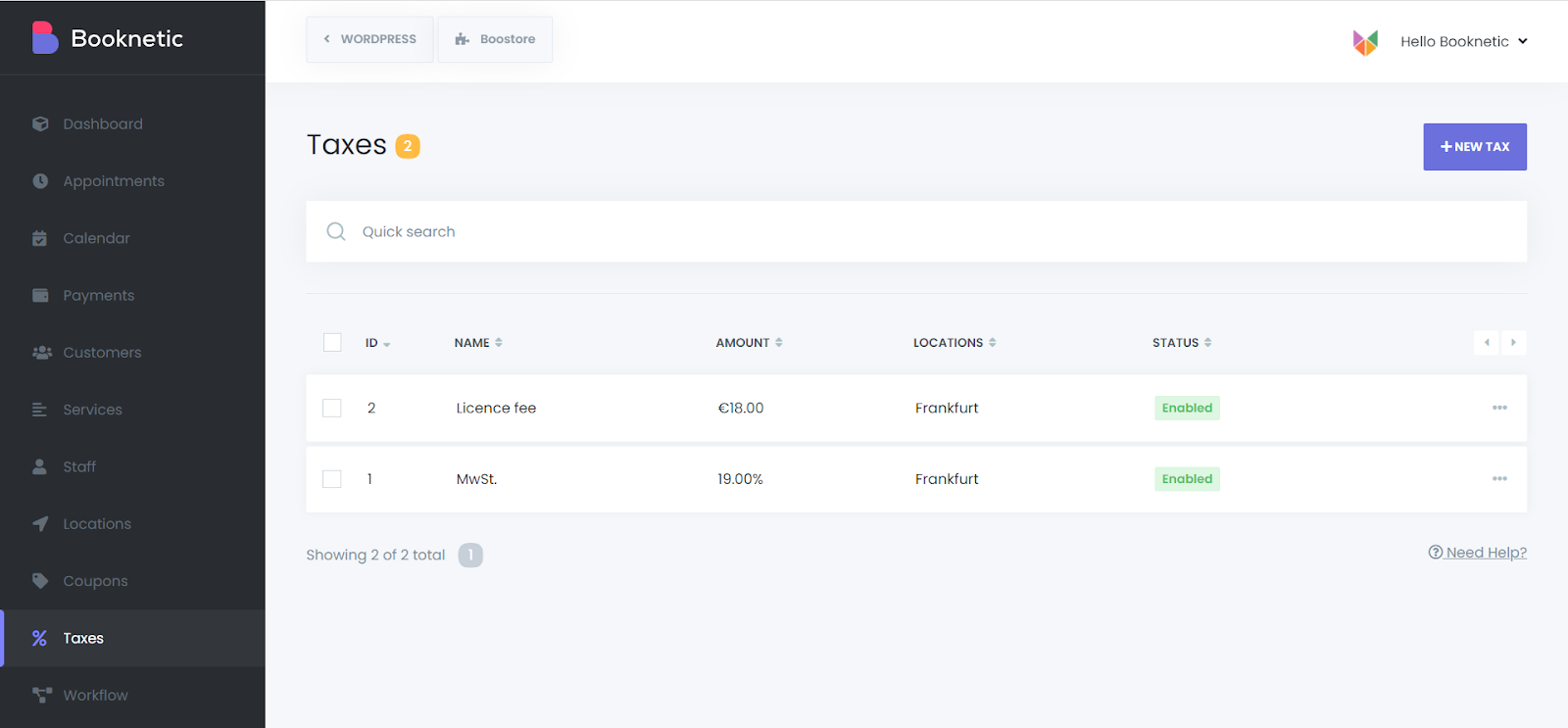Open the Need Help? link
This screenshot has width=1568, height=728.
[x=1478, y=553]
